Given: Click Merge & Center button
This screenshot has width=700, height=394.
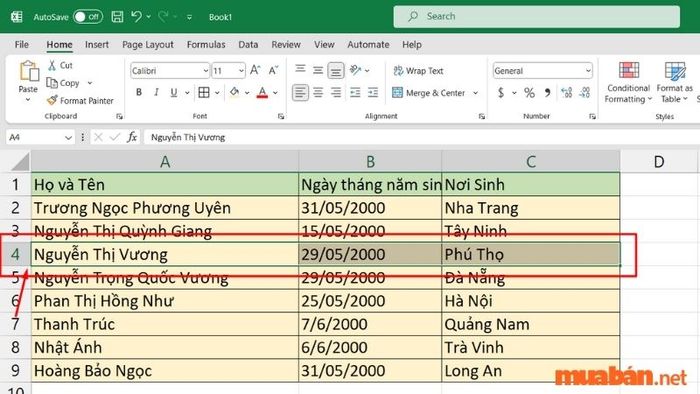Looking at the screenshot, I should [x=429, y=93].
